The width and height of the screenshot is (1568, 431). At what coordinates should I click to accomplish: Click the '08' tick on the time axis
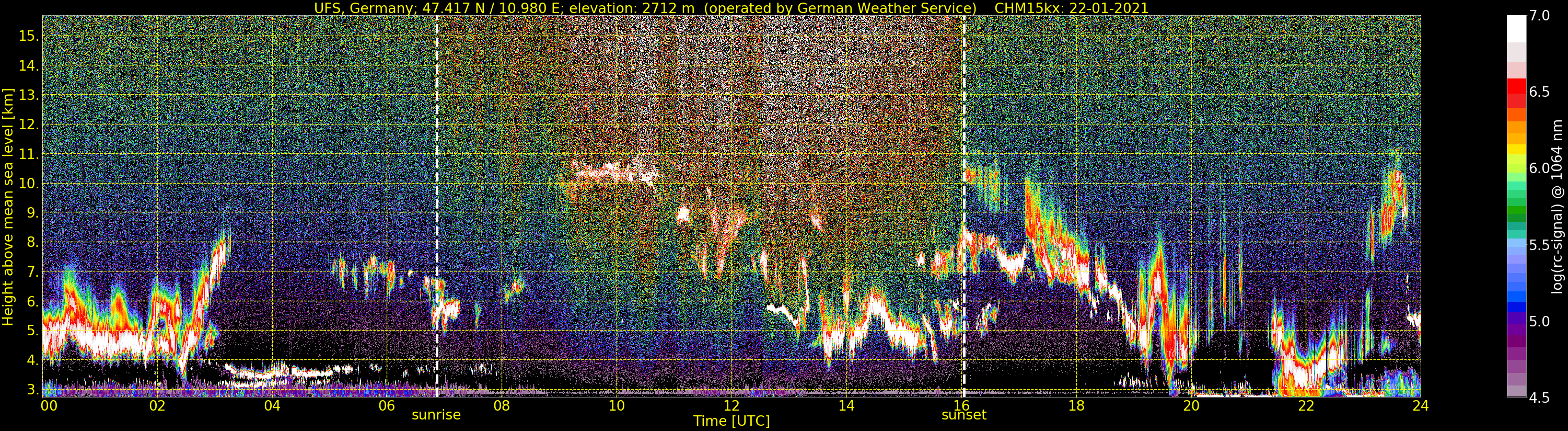point(502,405)
